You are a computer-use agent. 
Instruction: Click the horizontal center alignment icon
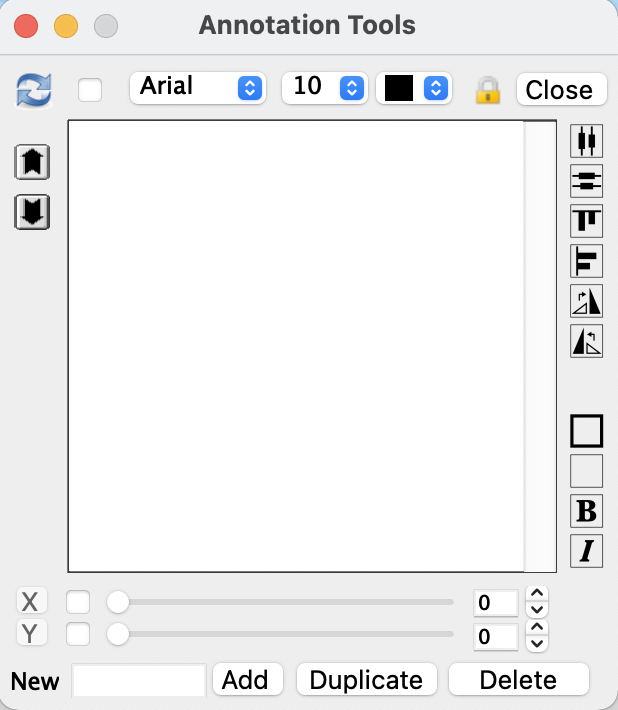pos(586,181)
